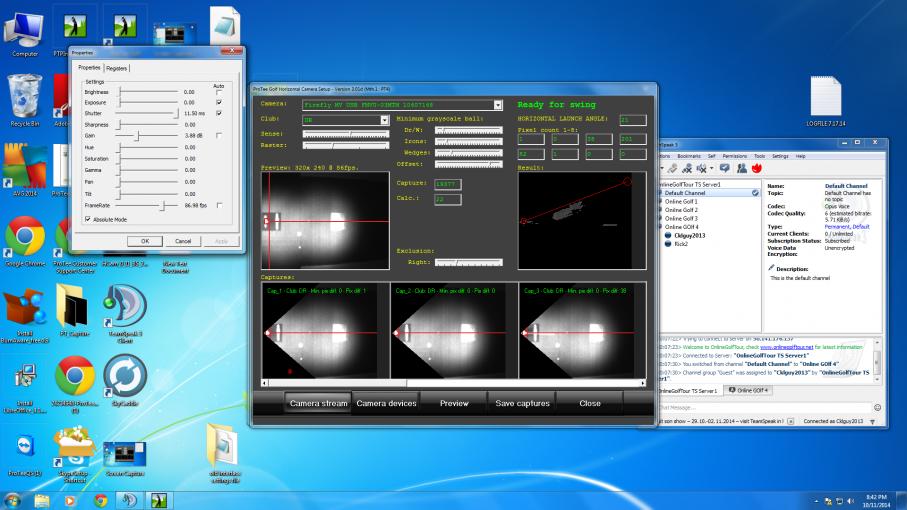Click the captures horizontal scrollbar
The height and width of the screenshot is (510, 907).
(x=454, y=383)
